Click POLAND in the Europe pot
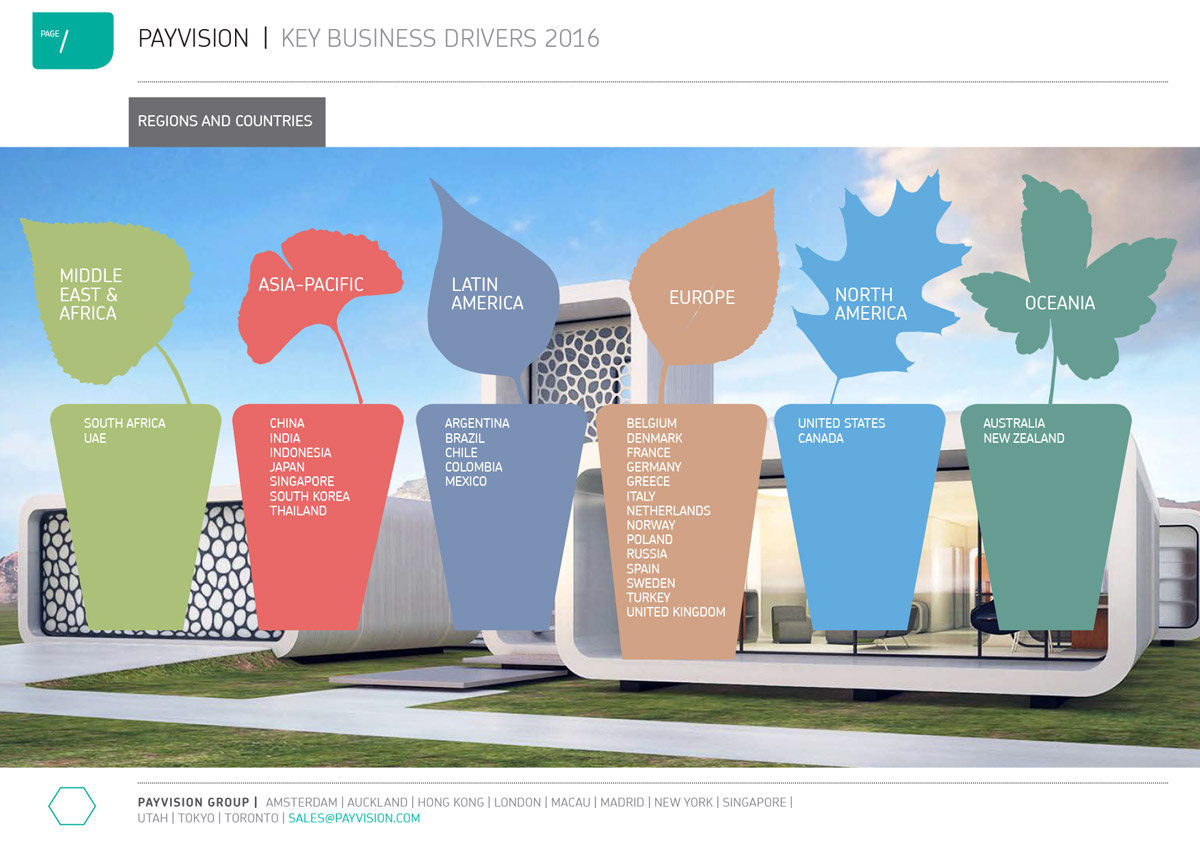Image resolution: width=1200 pixels, height=848 pixels. coord(650,539)
